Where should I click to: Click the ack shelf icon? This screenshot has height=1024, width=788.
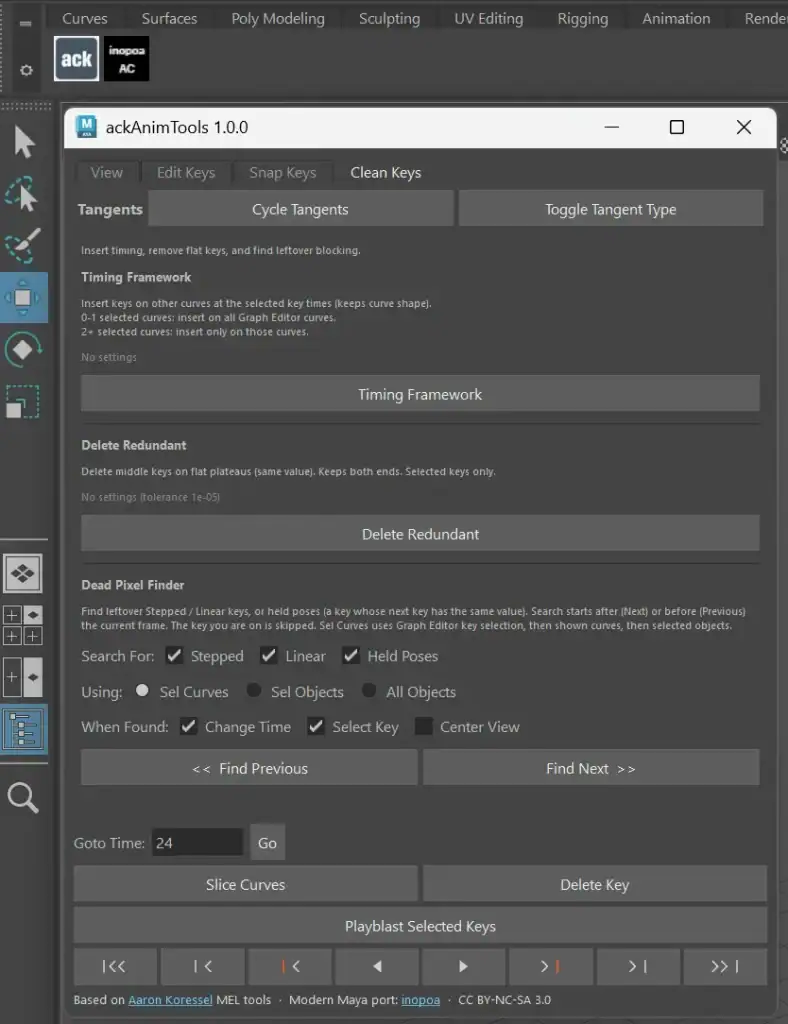[76, 59]
